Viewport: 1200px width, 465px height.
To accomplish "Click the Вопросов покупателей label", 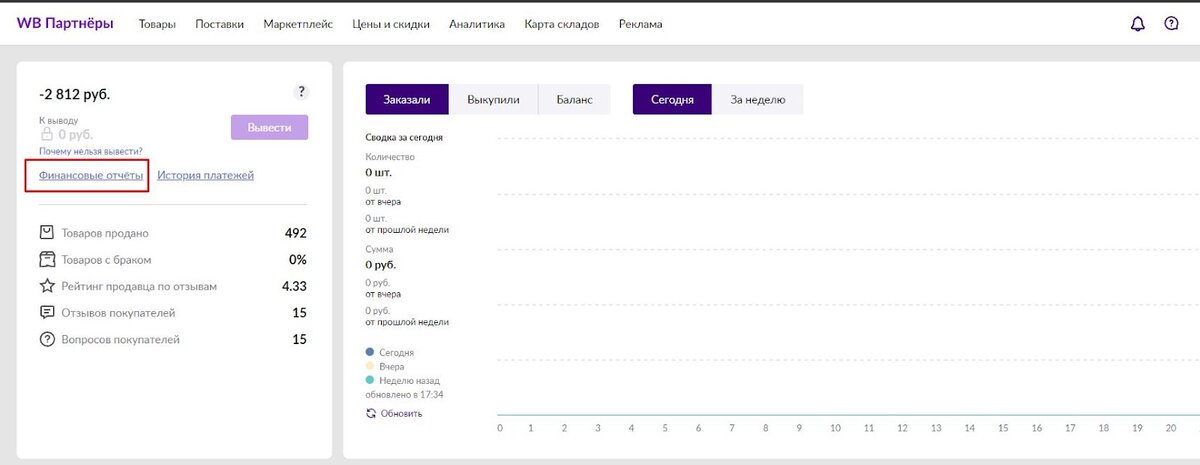I will click(121, 340).
